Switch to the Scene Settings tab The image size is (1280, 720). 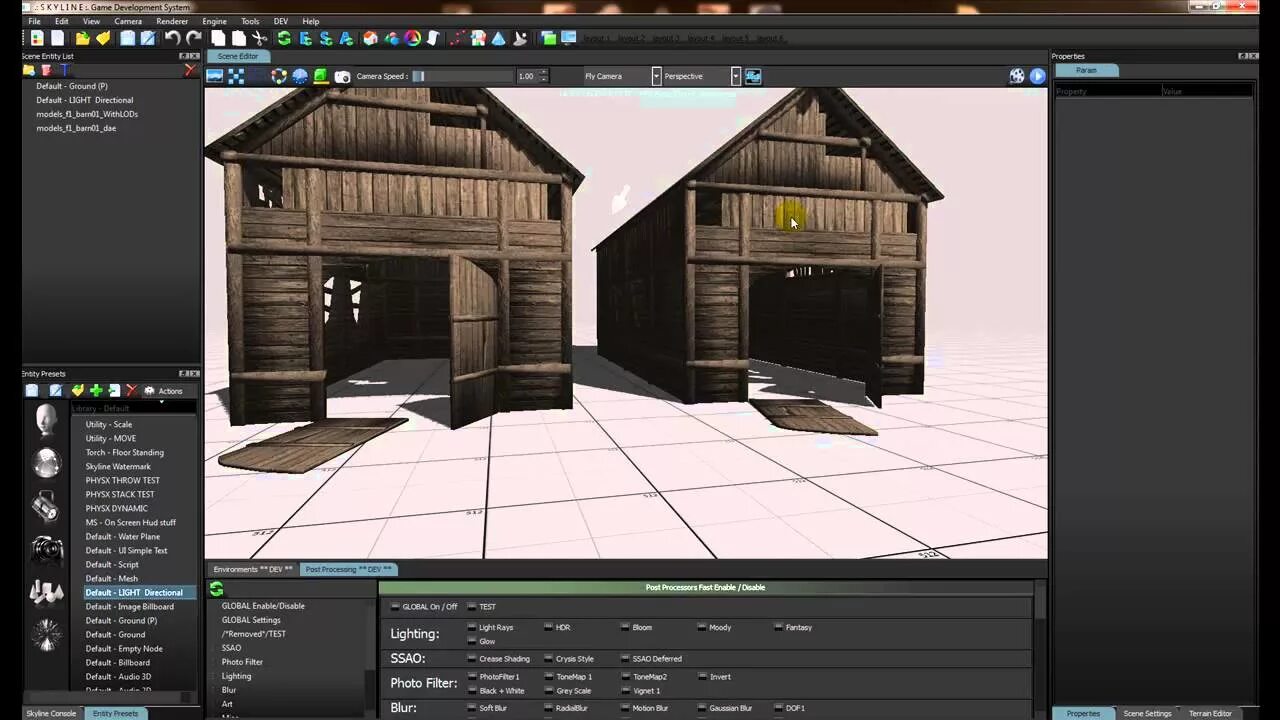coord(1147,713)
